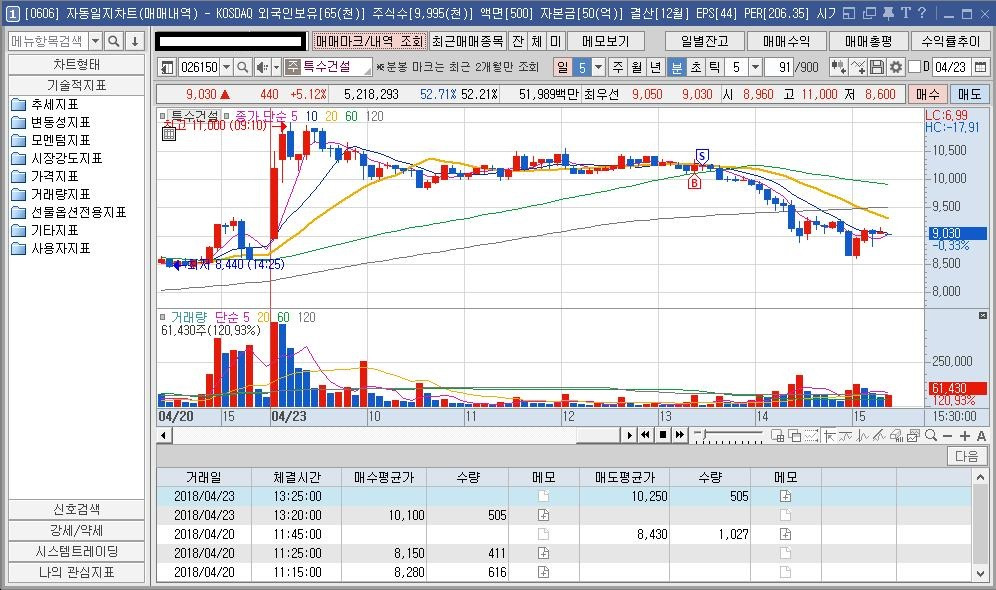Search menu items with the magnifier icon

click(x=114, y=41)
